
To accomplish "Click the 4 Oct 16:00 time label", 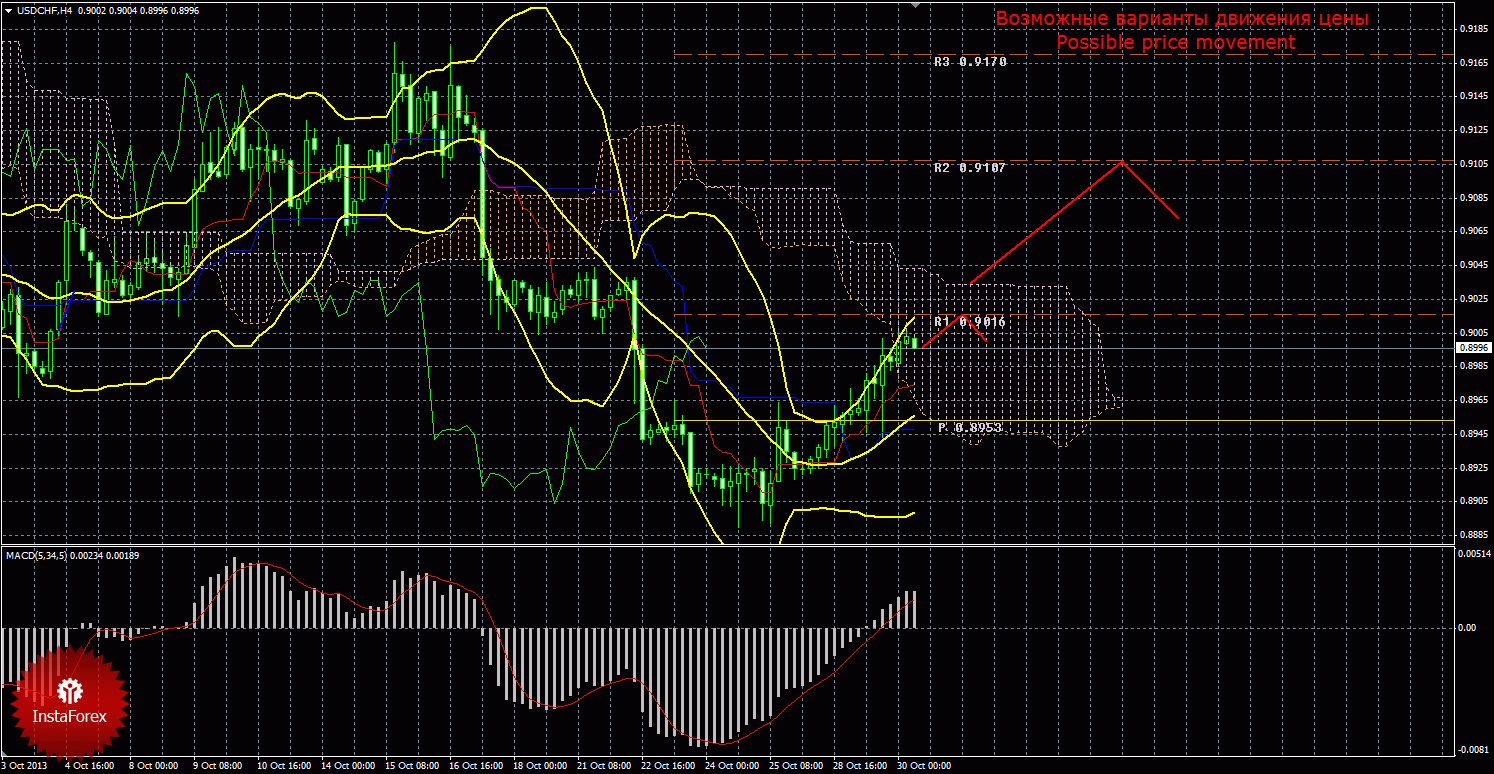I will (92, 766).
